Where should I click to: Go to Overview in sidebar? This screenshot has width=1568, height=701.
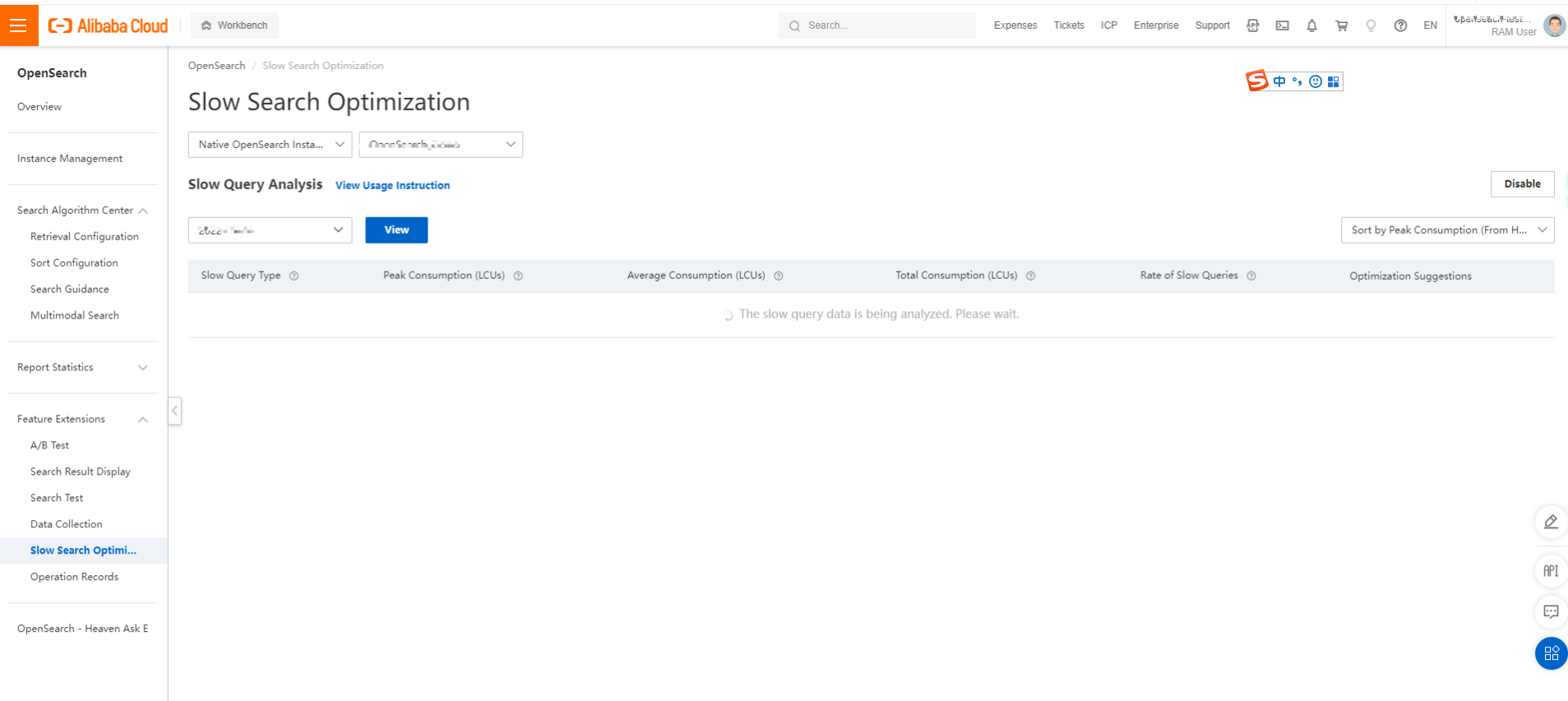pos(39,107)
